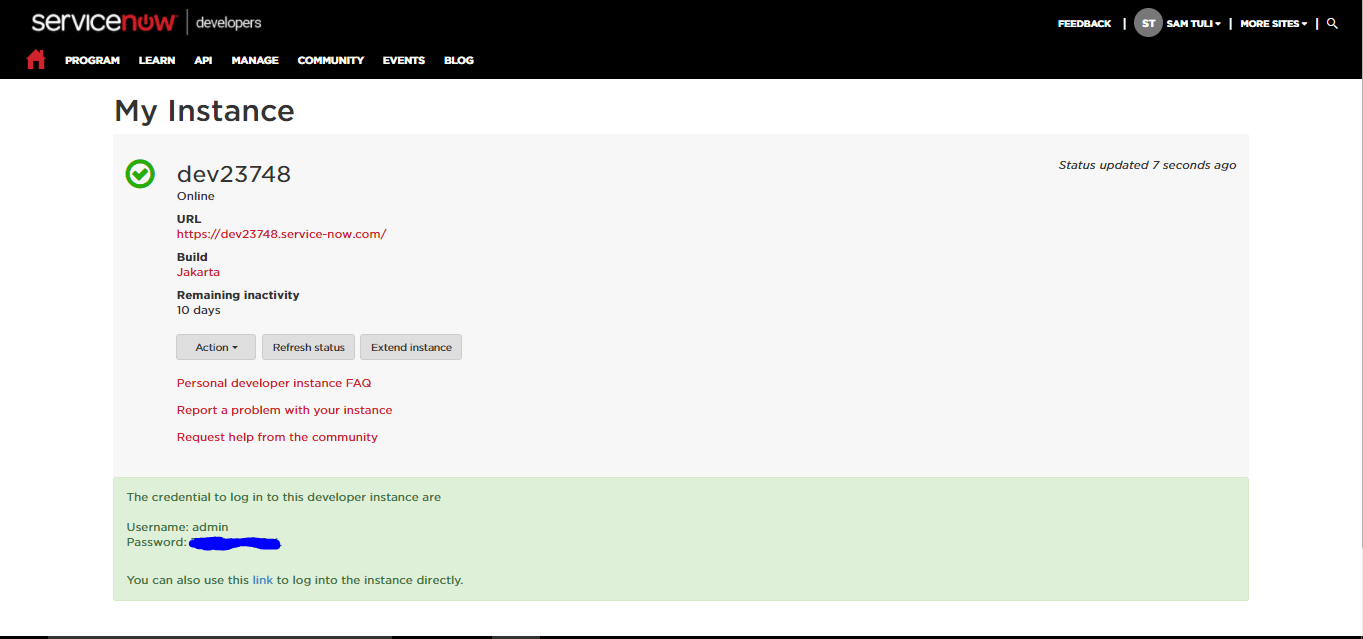Click the 'My Instance' page heading
Screen dimensions: 1363x639
coord(204,111)
